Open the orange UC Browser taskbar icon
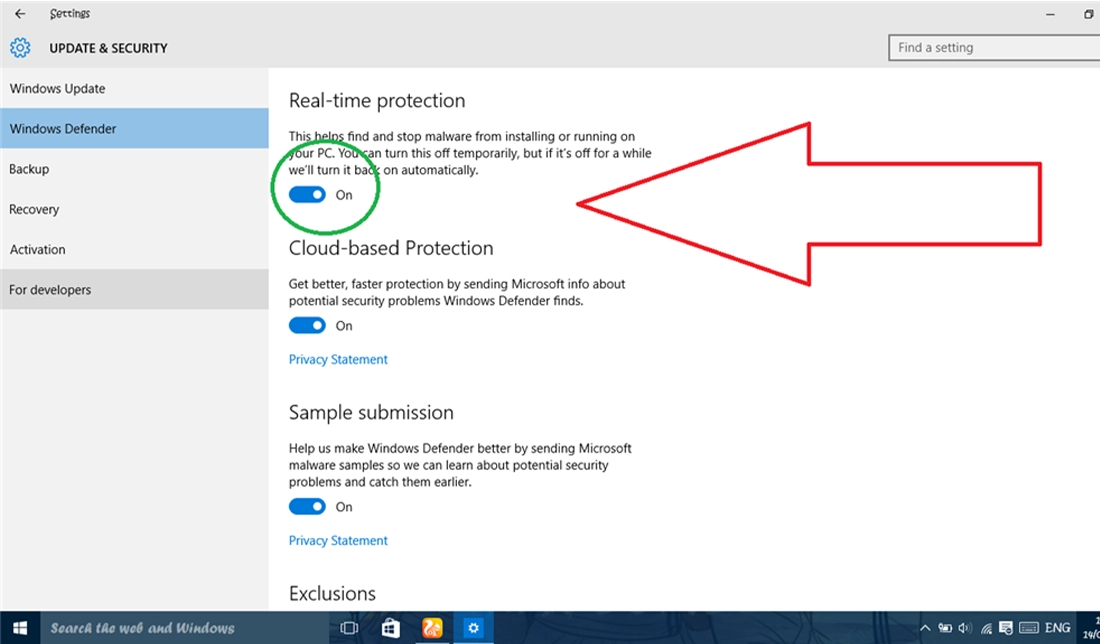Viewport: 1100px width, 644px height. (433, 628)
